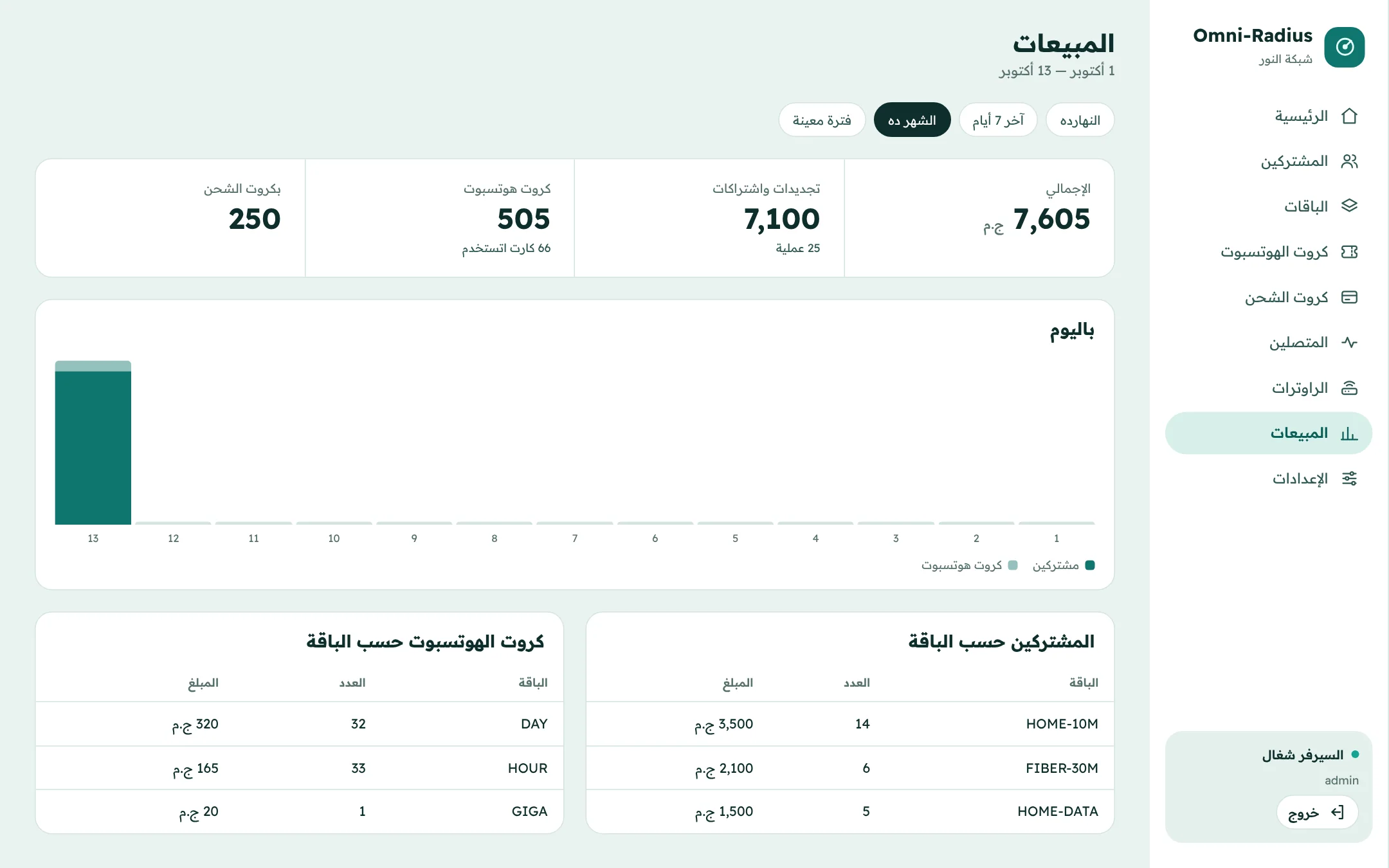Click the DAY hotspot package name
This screenshot has width=1389, height=868.
pos(534,724)
